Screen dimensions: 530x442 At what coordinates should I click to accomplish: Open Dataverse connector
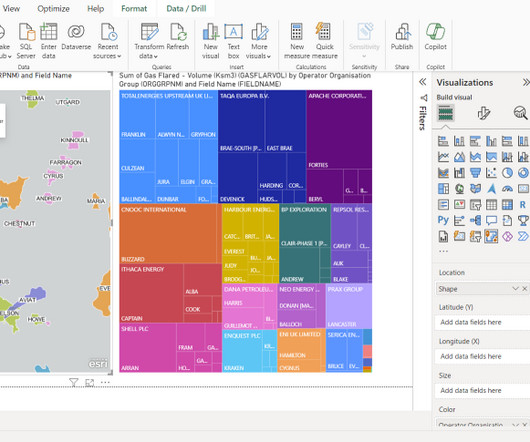(x=76, y=37)
